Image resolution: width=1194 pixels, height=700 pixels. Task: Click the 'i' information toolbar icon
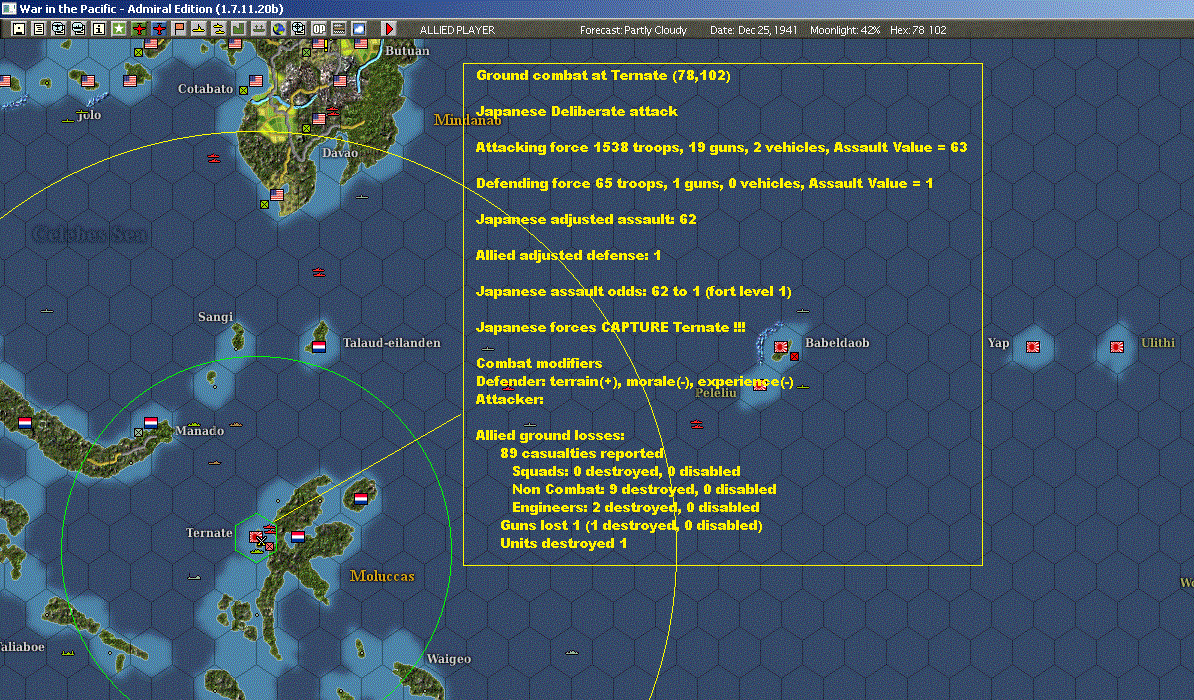(x=99, y=29)
